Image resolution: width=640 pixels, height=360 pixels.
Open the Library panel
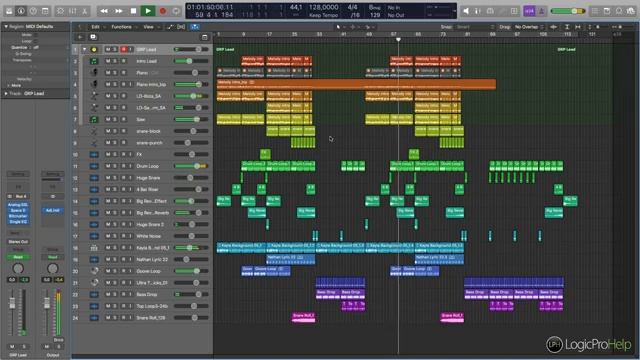[x=9, y=11]
